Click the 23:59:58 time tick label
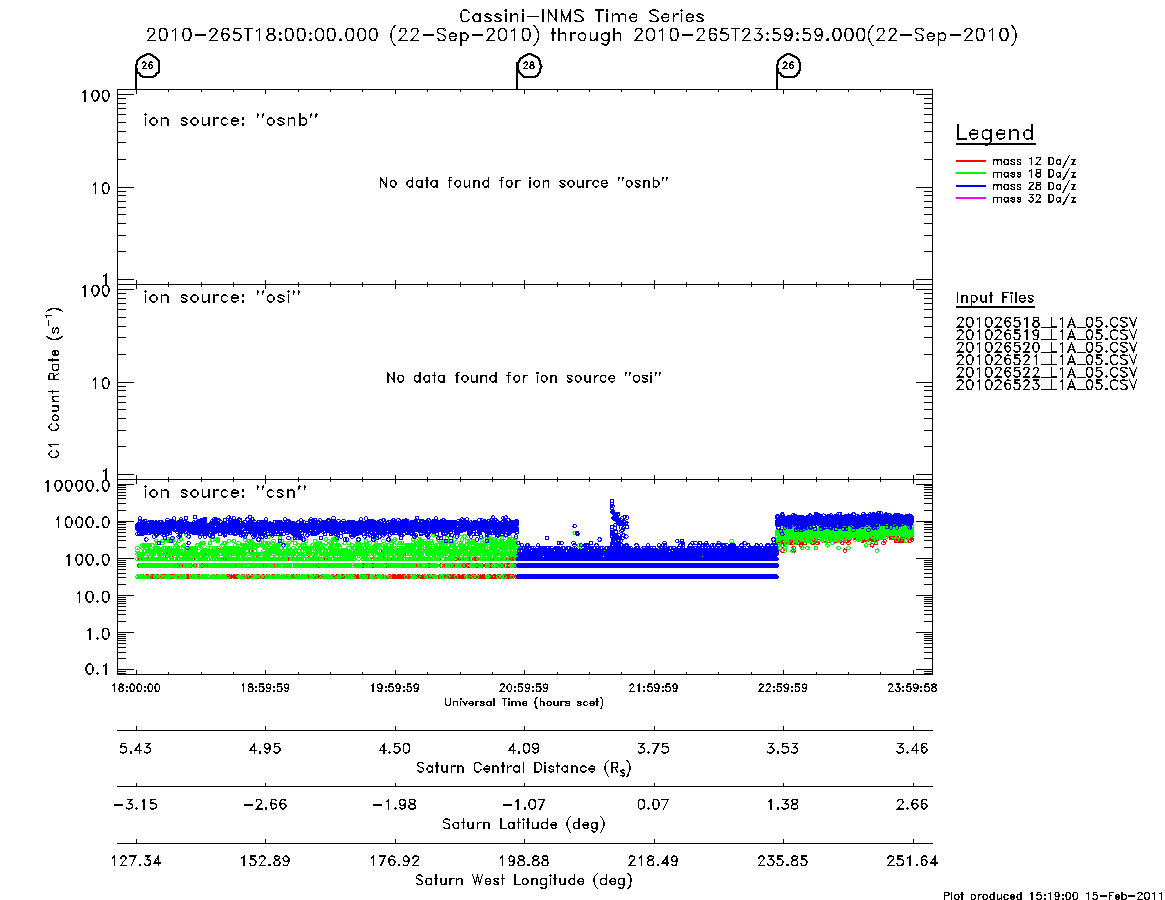1165x900 pixels. click(912, 688)
